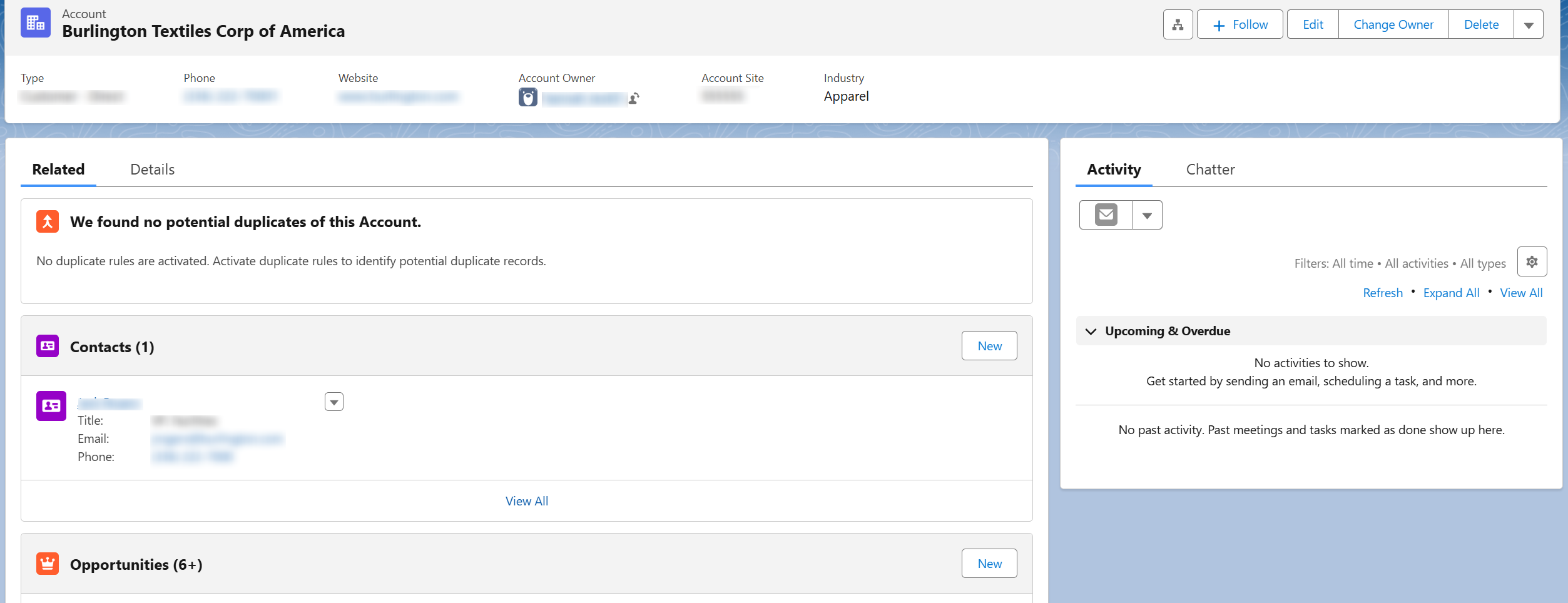Click the change owner icon beside Account Owner
1568x603 pixels.
pos(634,98)
